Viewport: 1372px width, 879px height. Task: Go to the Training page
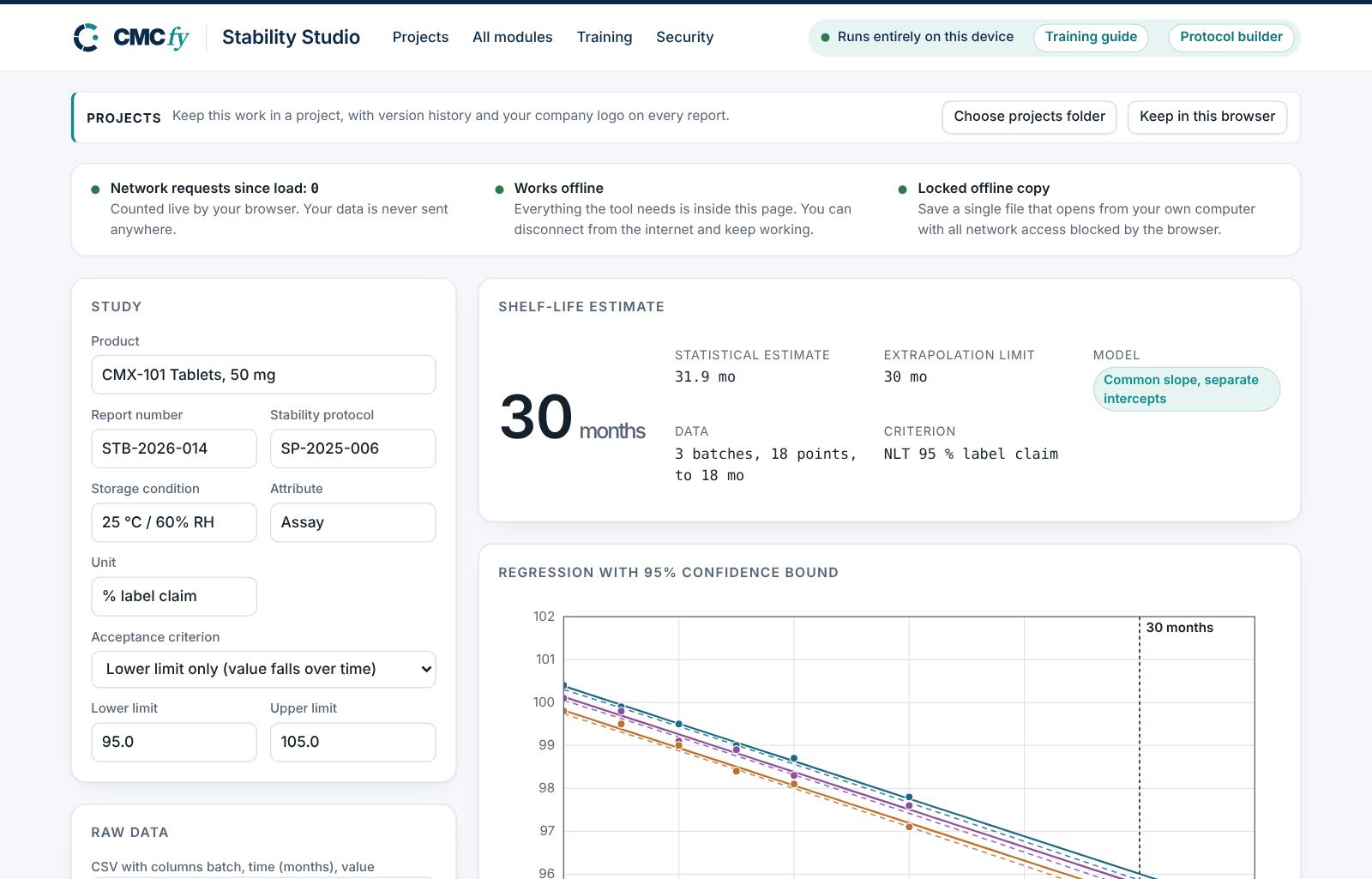pyautogui.click(x=604, y=37)
